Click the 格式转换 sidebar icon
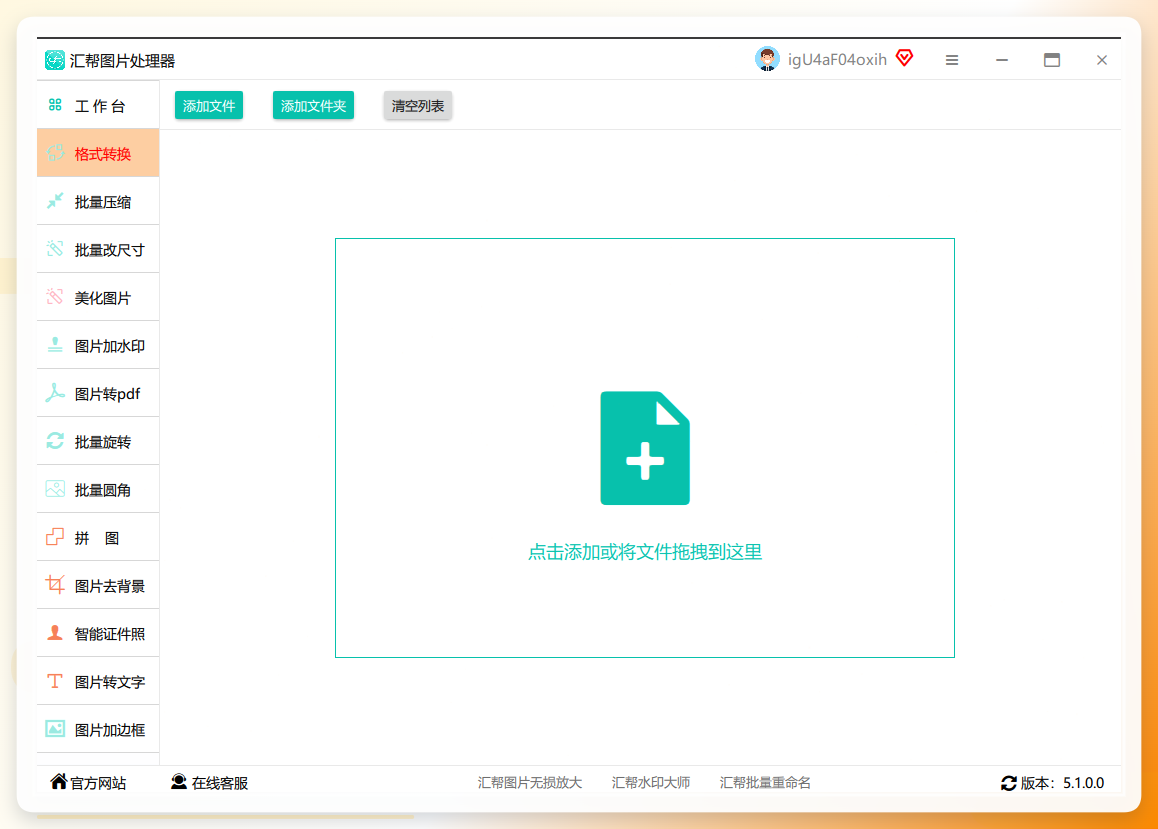 tap(55, 154)
